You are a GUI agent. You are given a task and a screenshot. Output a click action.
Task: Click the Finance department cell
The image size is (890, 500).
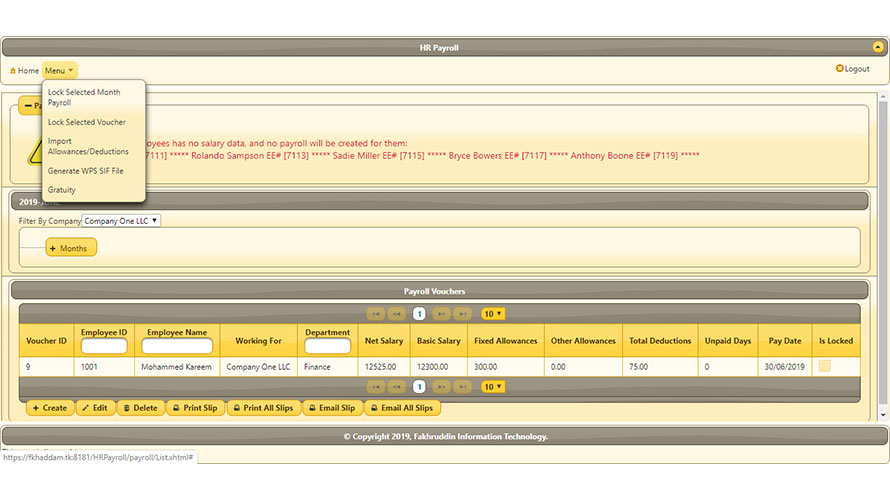click(x=328, y=367)
